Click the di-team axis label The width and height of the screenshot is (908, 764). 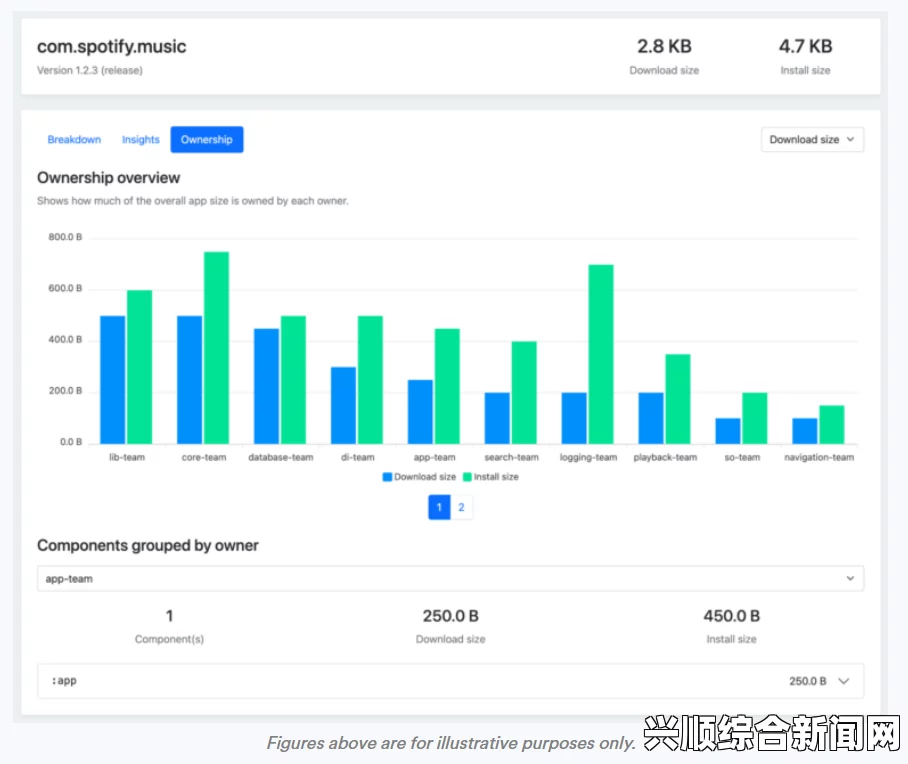[x=358, y=458]
